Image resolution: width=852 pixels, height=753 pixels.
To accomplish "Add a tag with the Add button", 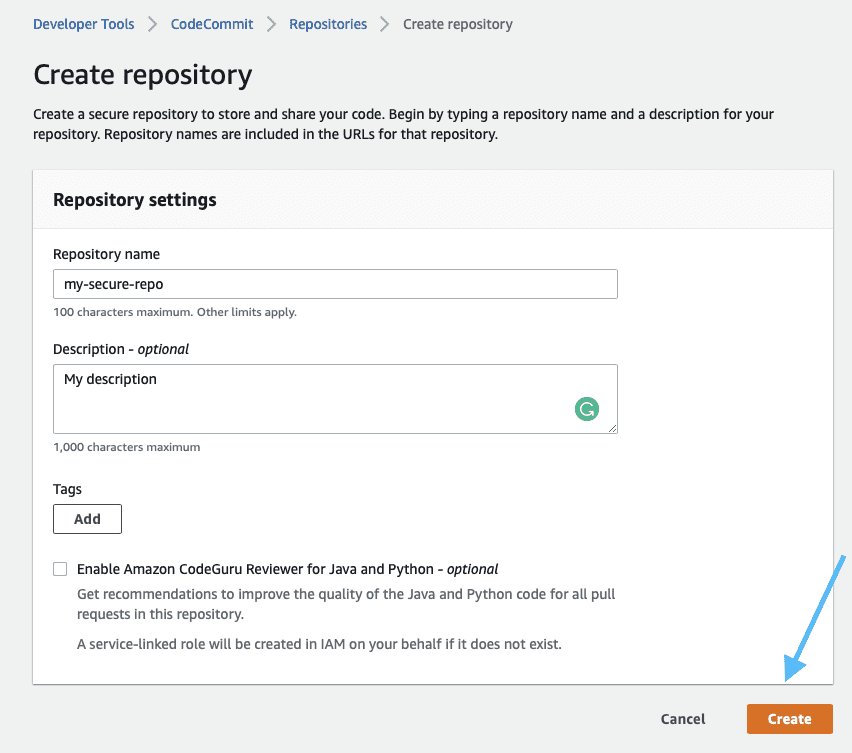I will pos(87,519).
